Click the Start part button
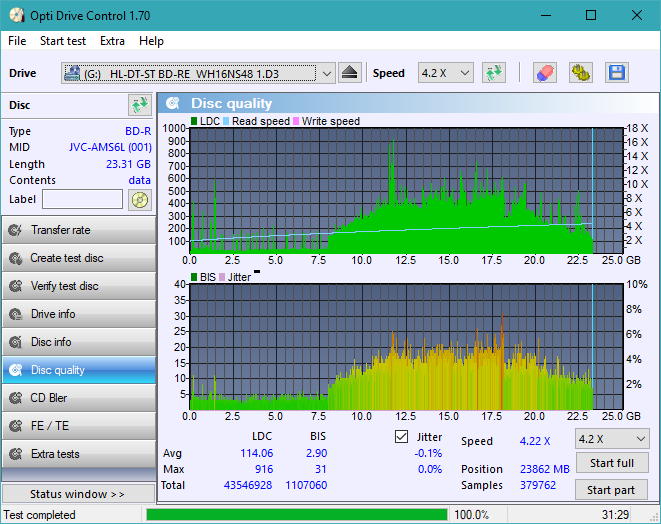Screen dimensions: 661x524 click(x=611, y=490)
